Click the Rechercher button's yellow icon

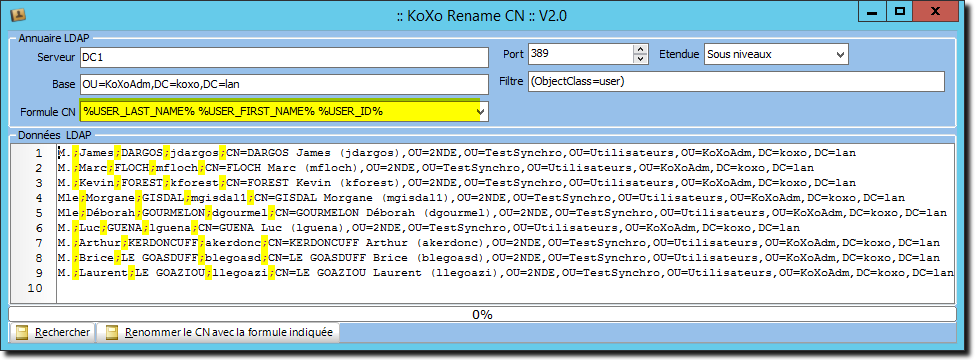pos(22,333)
